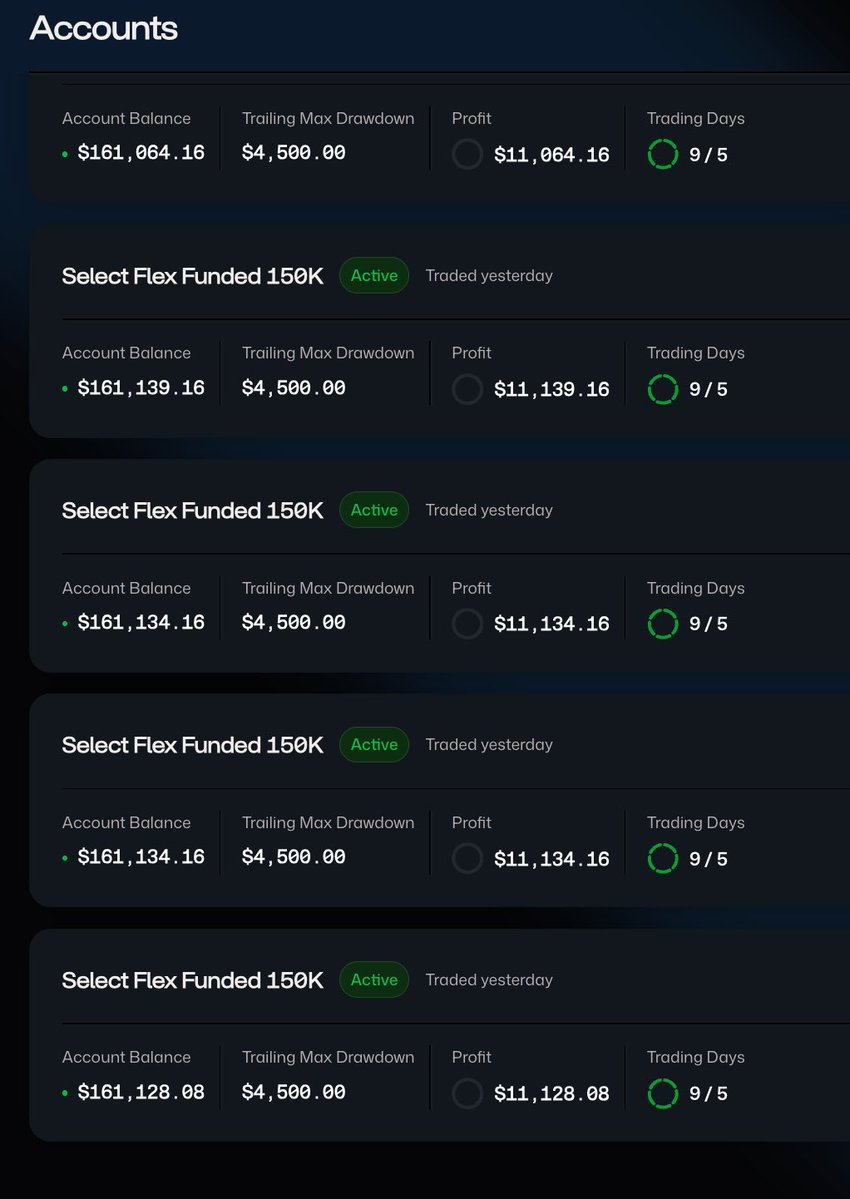Click the Active badge above $161,128.08 balance

pyautogui.click(x=374, y=980)
